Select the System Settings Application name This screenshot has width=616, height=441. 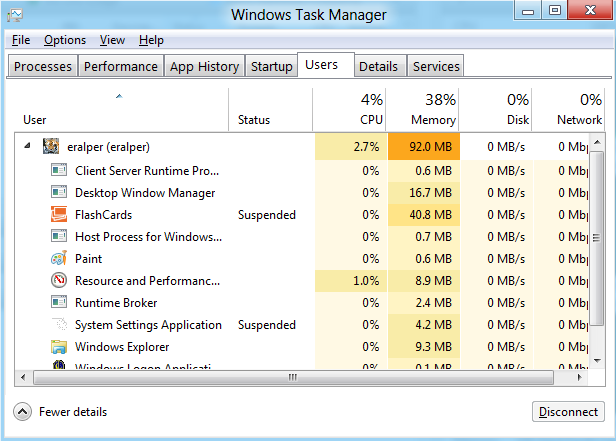148,325
